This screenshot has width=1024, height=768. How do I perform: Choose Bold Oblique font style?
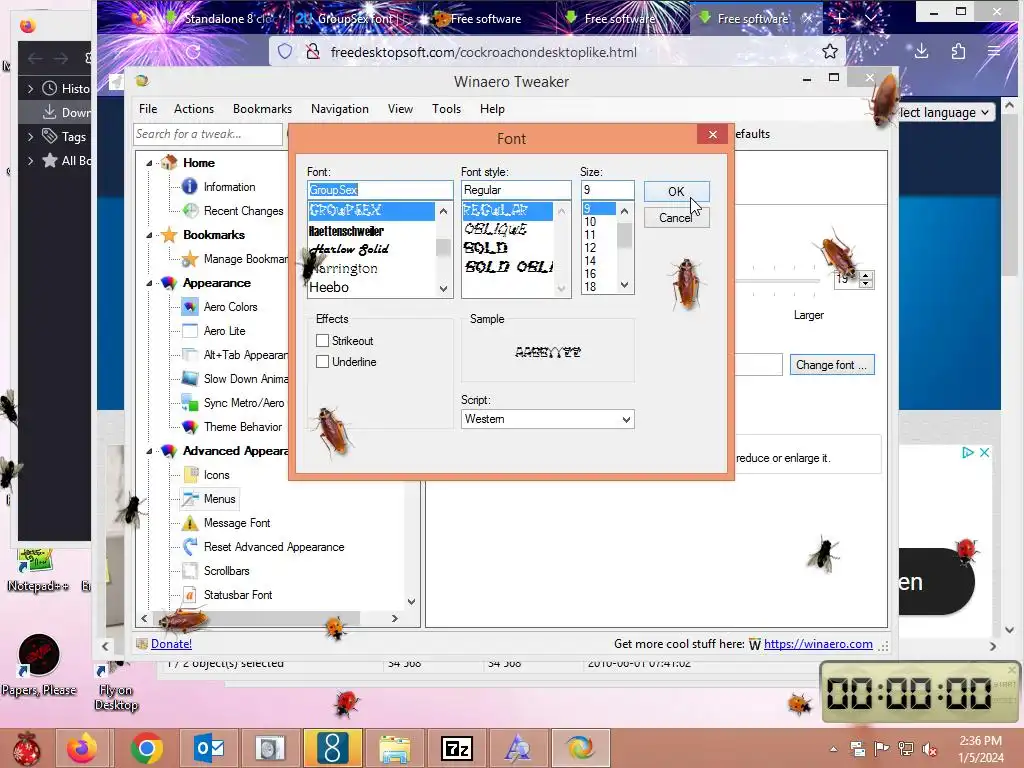coord(508,266)
